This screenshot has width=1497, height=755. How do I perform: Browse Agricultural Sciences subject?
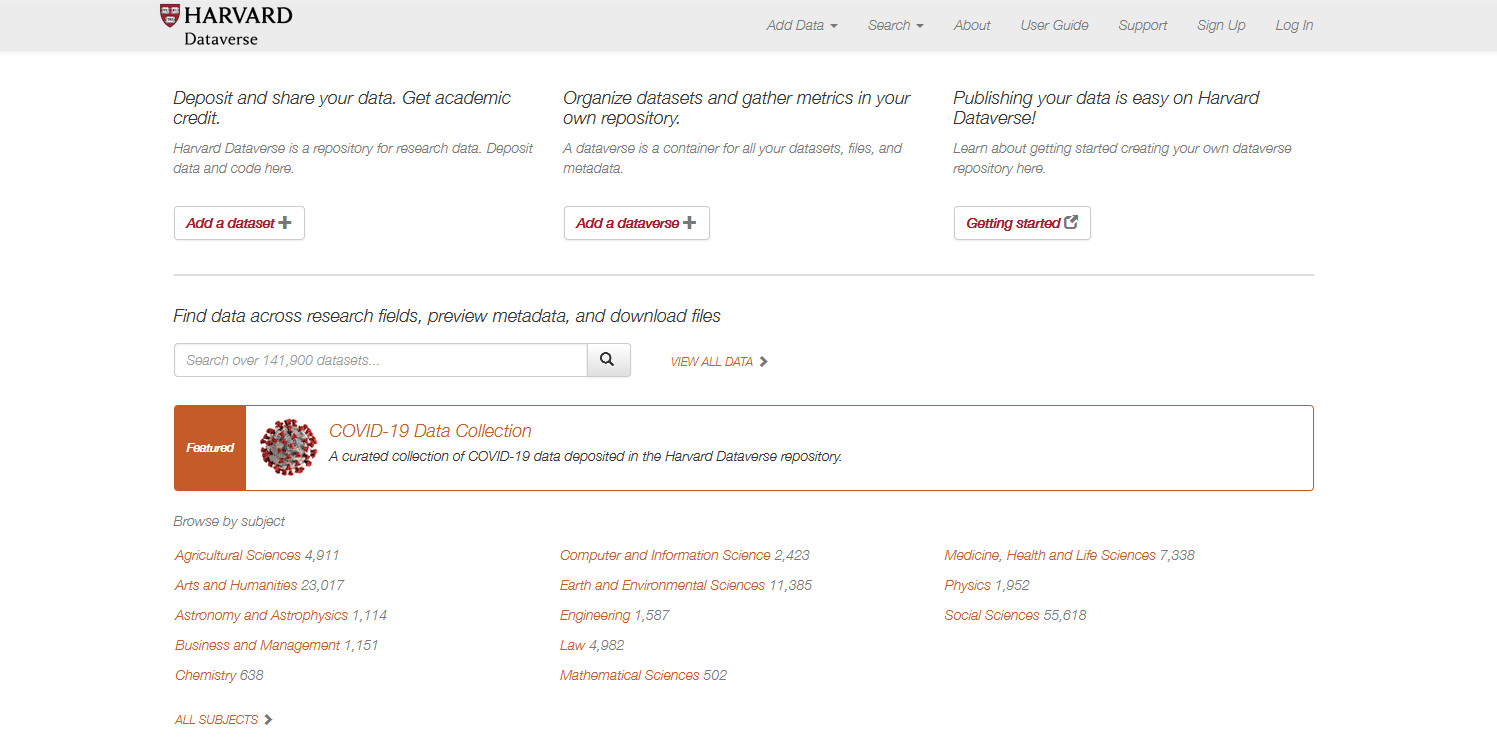point(237,555)
